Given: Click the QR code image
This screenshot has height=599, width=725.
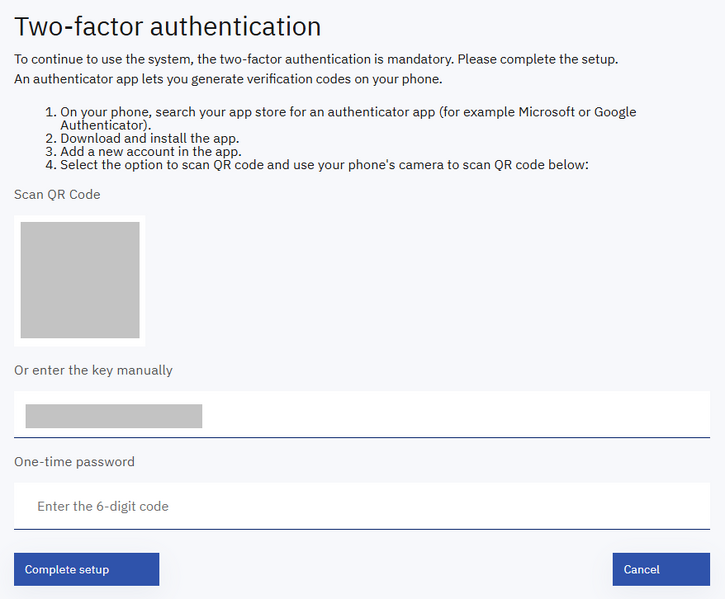Looking at the screenshot, I should [80, 280].
